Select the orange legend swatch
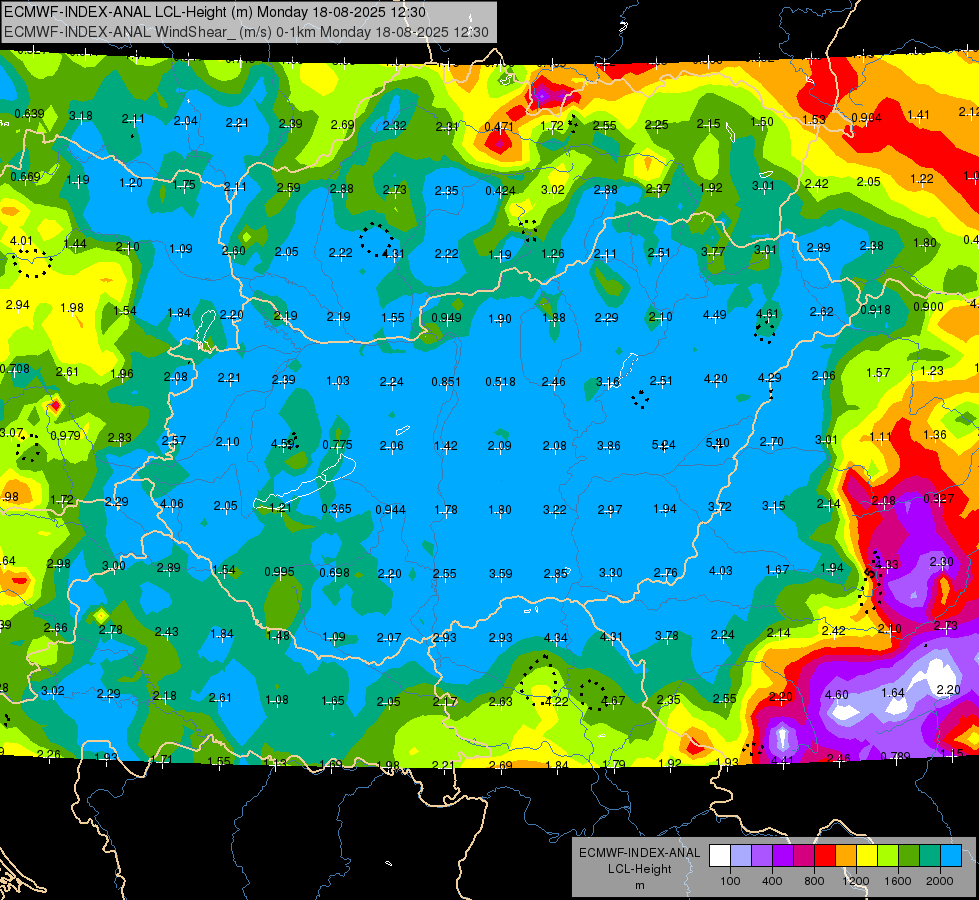 coord(846,856)
